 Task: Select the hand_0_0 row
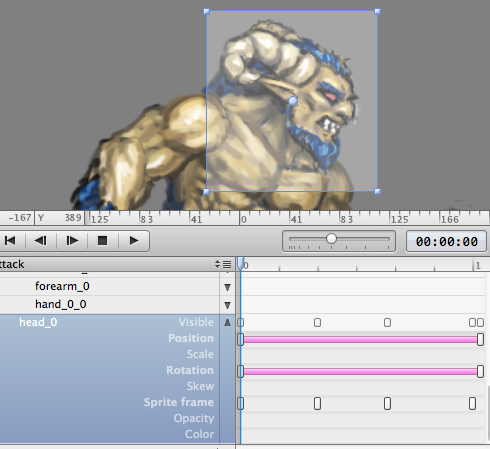pos(110,304)
